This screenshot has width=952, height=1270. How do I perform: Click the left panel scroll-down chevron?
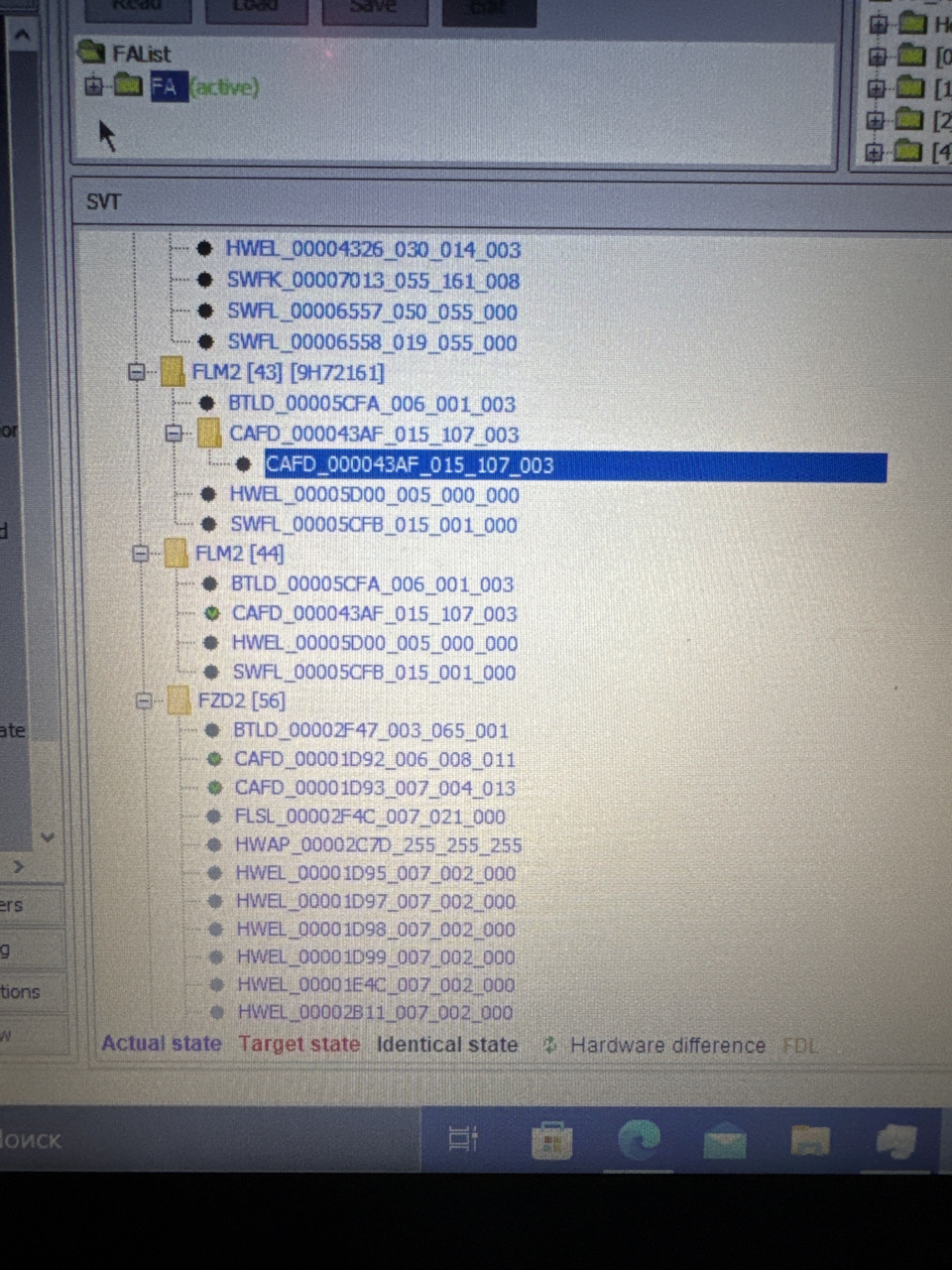47,837
